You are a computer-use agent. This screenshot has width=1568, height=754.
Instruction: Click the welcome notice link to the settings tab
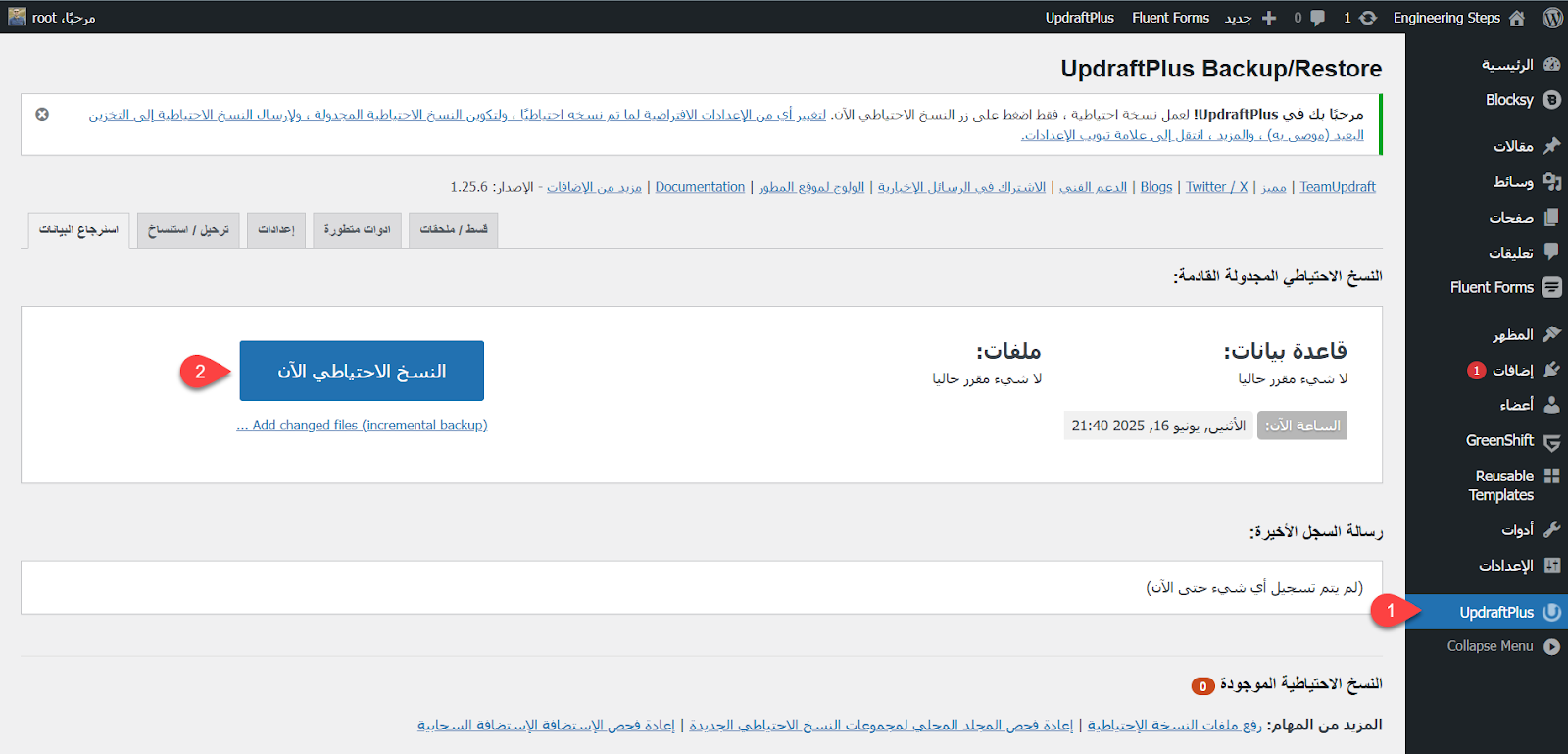[1193, 135]
